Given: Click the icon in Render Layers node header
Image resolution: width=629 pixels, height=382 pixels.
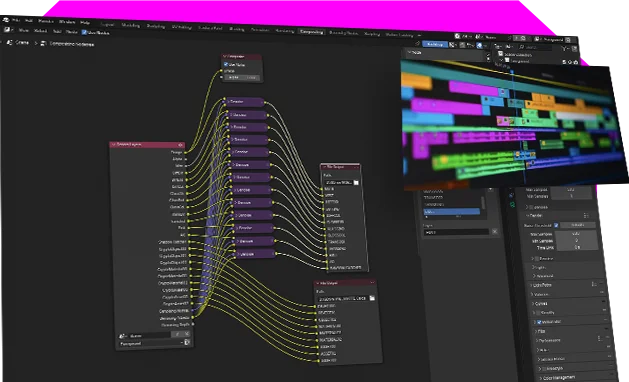Looking at the screenshot, I should [x=181, y=145].
